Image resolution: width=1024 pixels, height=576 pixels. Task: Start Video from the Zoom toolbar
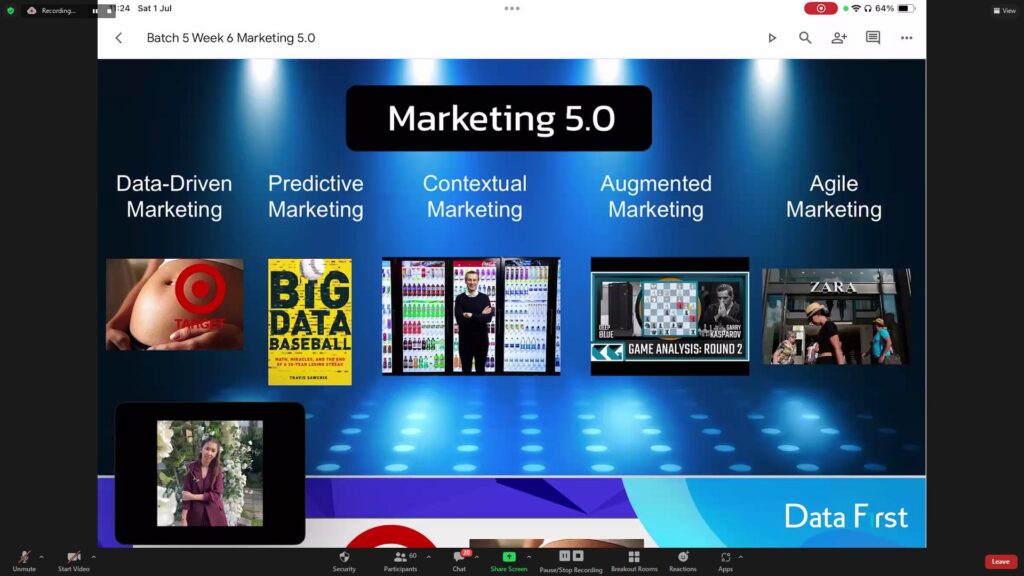click(74, 560)
